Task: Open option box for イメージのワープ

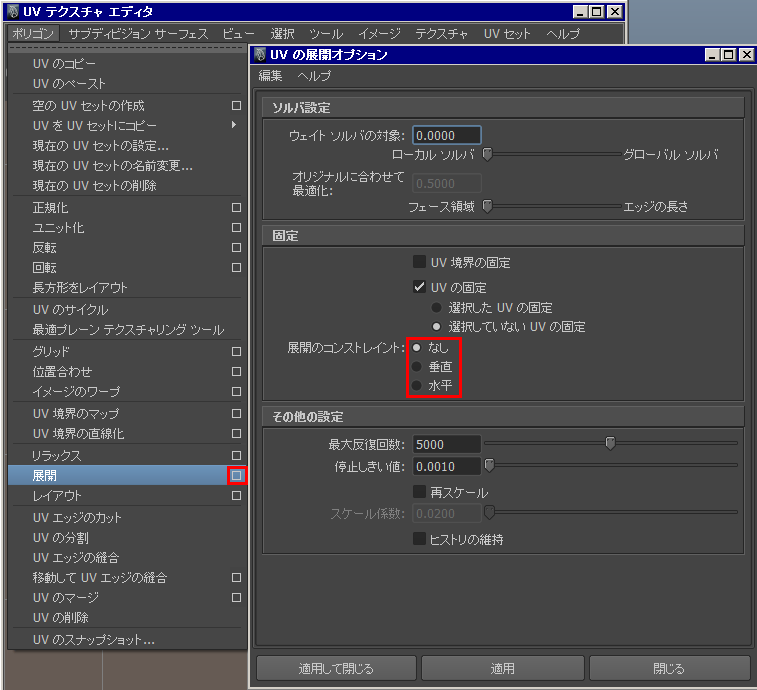Action: click(x=236, y=392)
